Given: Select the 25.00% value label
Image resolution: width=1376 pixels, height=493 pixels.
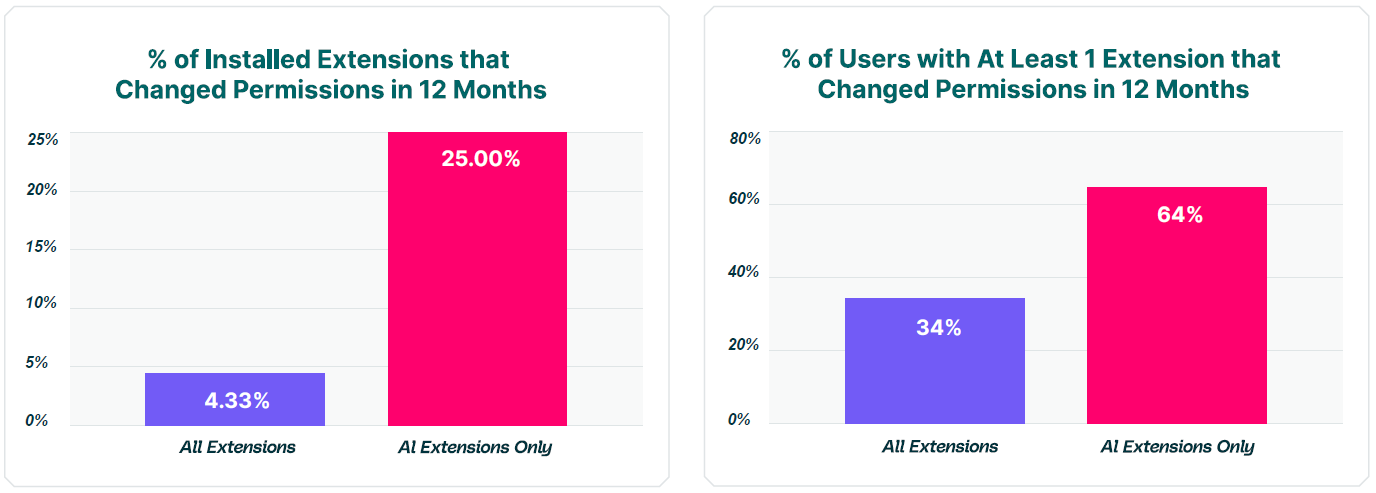Looking at the screenshot, I should [x=480, y=158].
